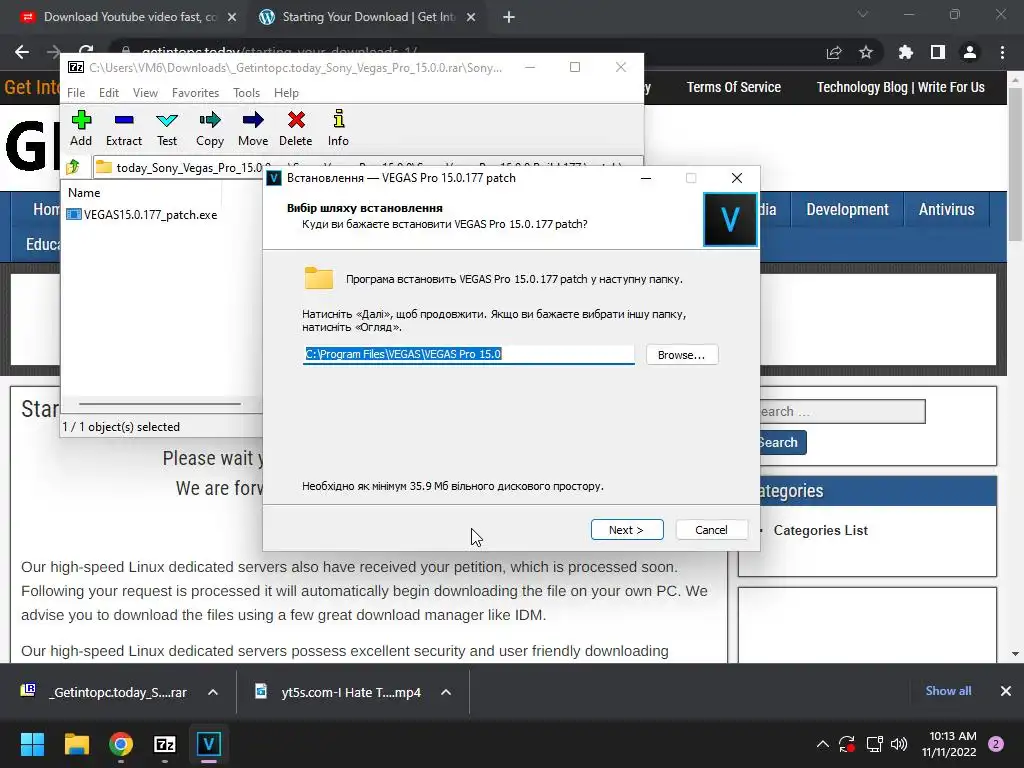Expand options for Getintopc rar download

click(x=213, y=692)
